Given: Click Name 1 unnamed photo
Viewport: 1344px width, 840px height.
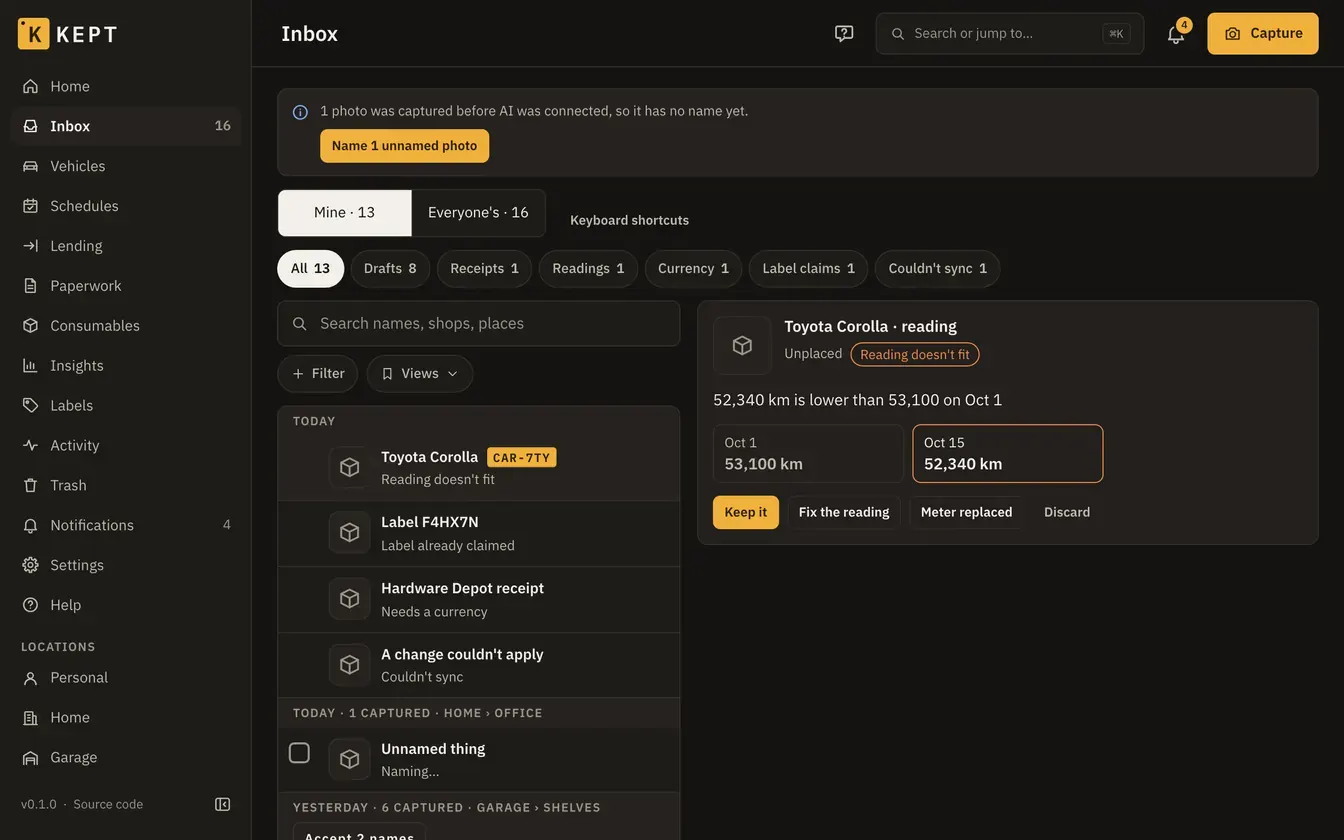Looking at the screenshot, I should click(x=405, y=146).
